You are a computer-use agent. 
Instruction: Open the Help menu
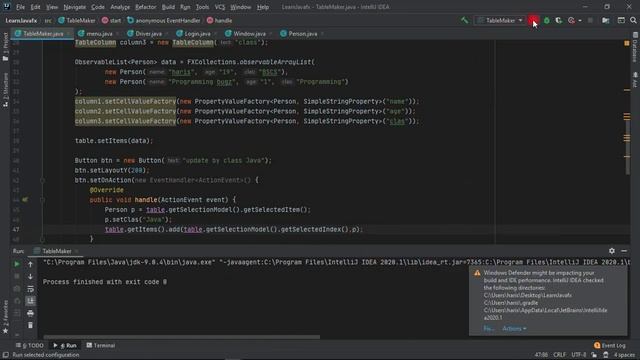click(x=263, y=7)
